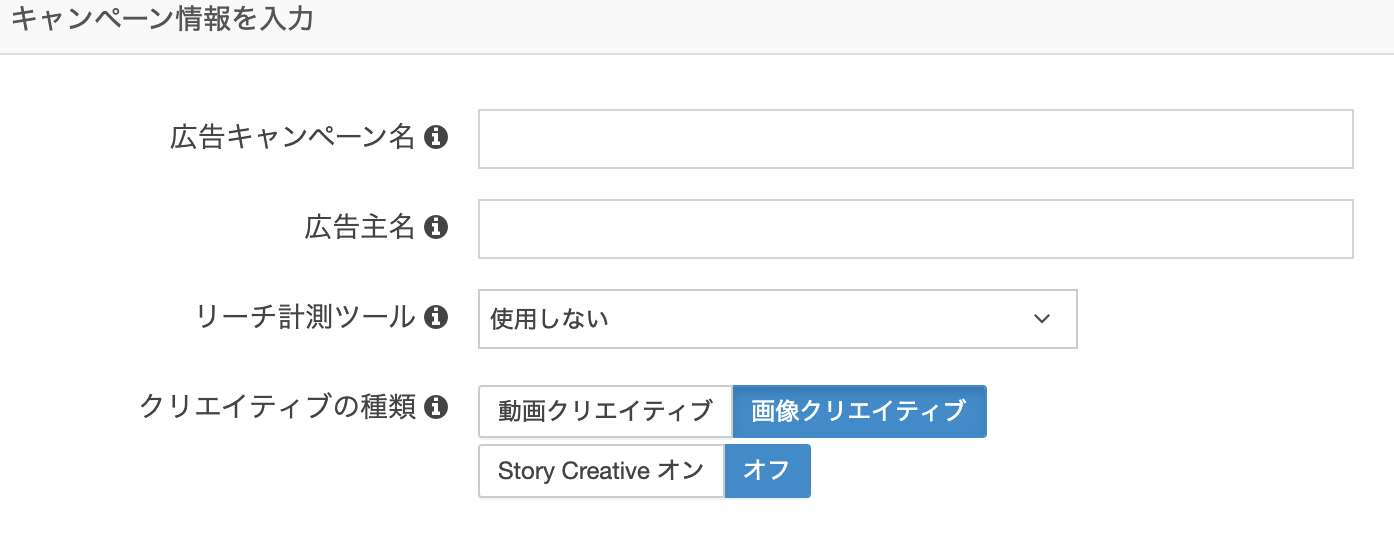This screenshot has height=540, width=1394.
Task: Select the 画像クリエイティブ option
Action: (x=859, y=411)
